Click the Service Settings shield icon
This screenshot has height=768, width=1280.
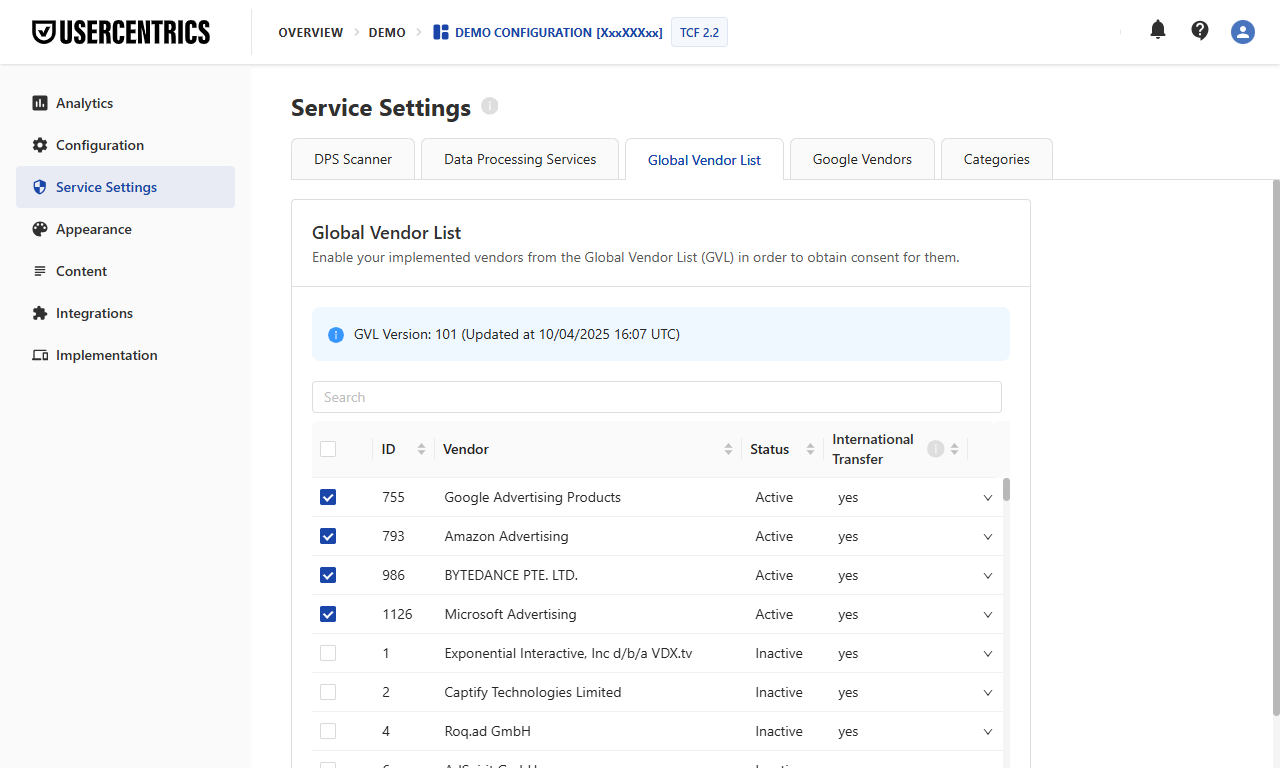click(40, 187)
